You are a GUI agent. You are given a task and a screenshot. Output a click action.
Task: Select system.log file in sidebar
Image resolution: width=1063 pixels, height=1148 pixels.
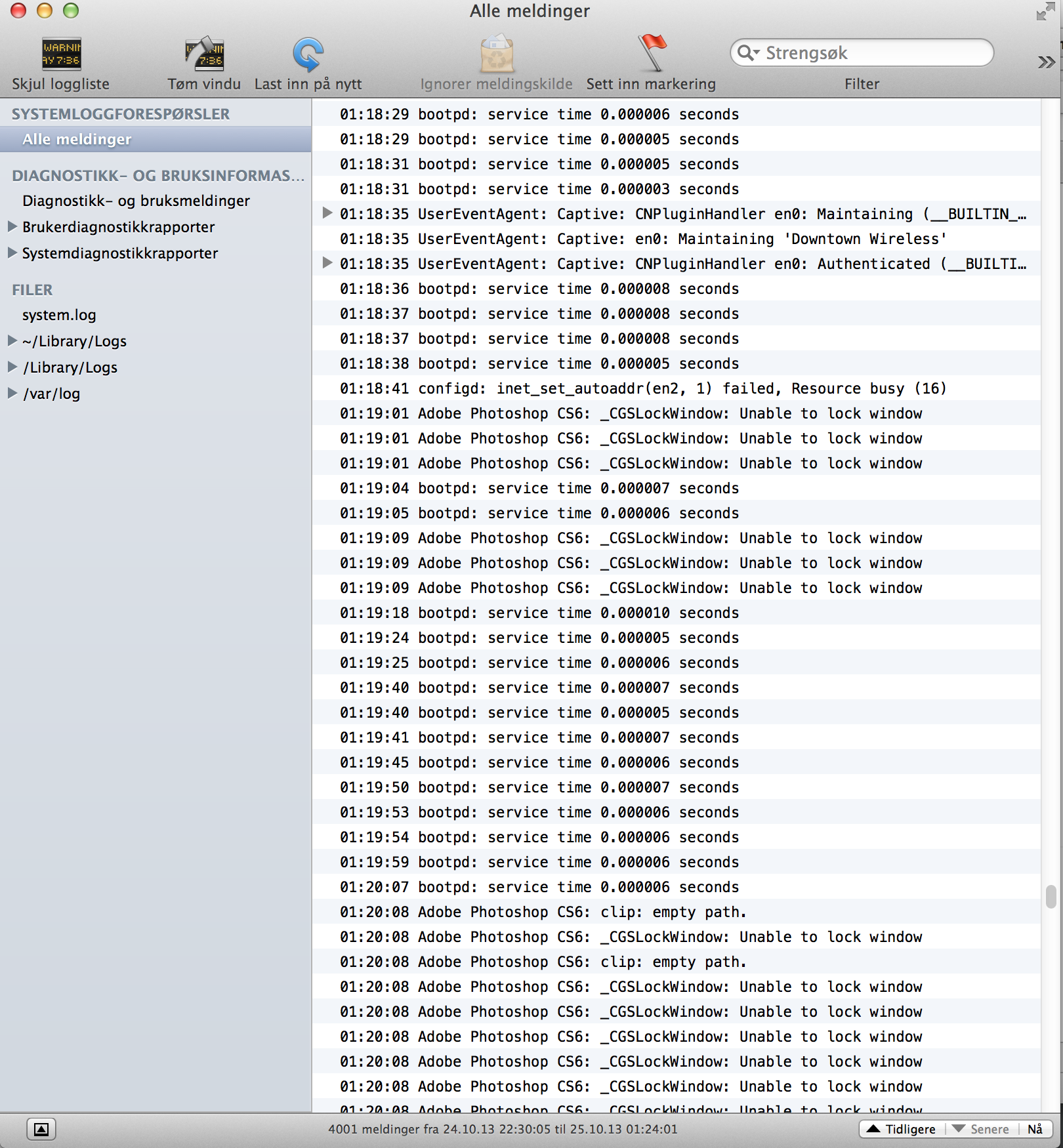pos(59,315)
